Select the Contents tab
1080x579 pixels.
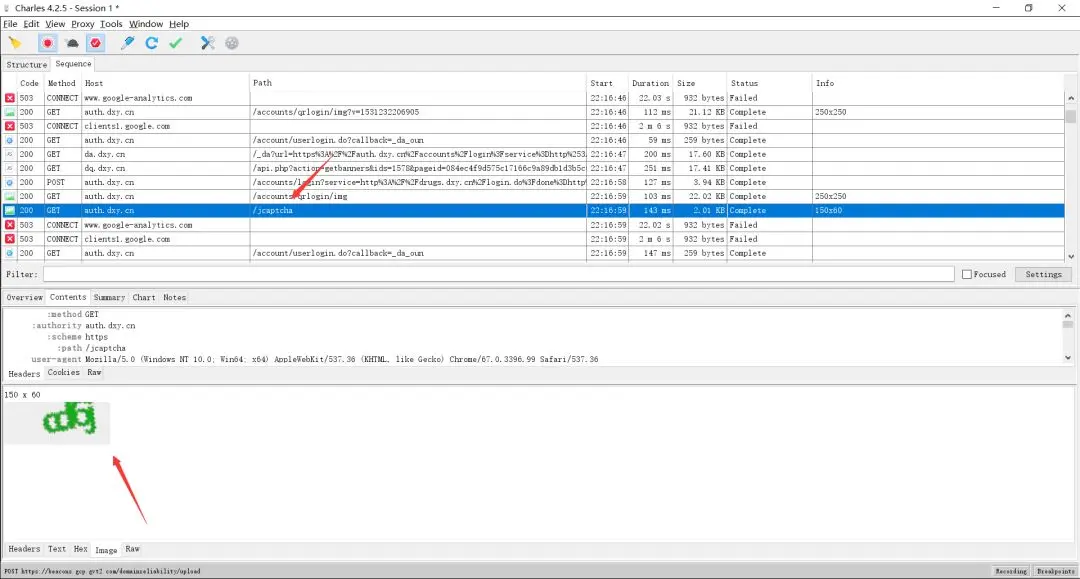[68, 297]
